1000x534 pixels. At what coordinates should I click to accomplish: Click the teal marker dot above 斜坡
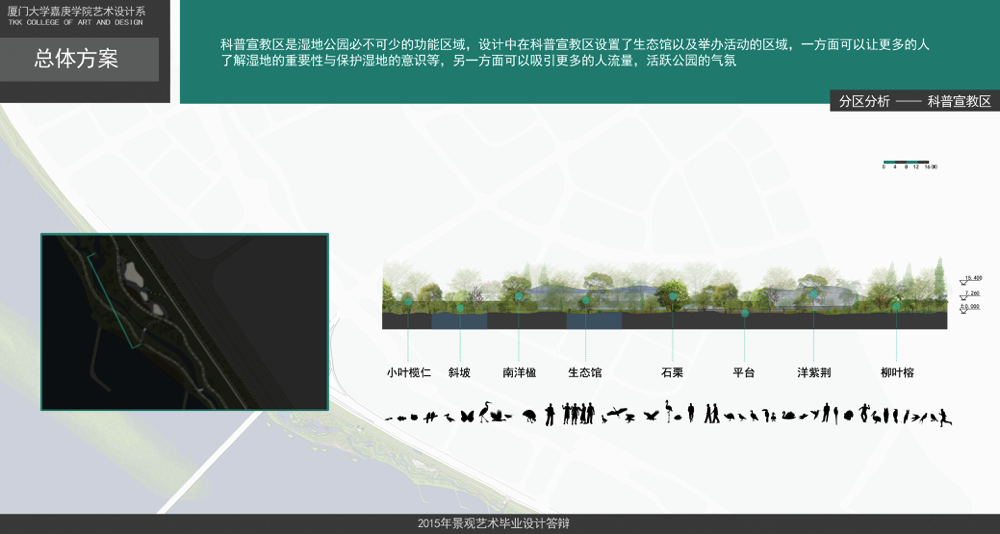(460, 308)
